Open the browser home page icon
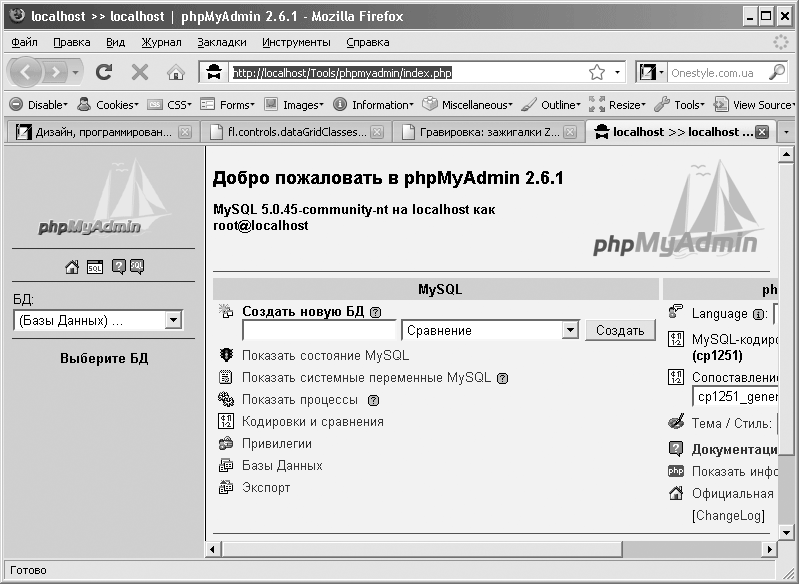The image size is (799, 584). click(x=175, y=73)
